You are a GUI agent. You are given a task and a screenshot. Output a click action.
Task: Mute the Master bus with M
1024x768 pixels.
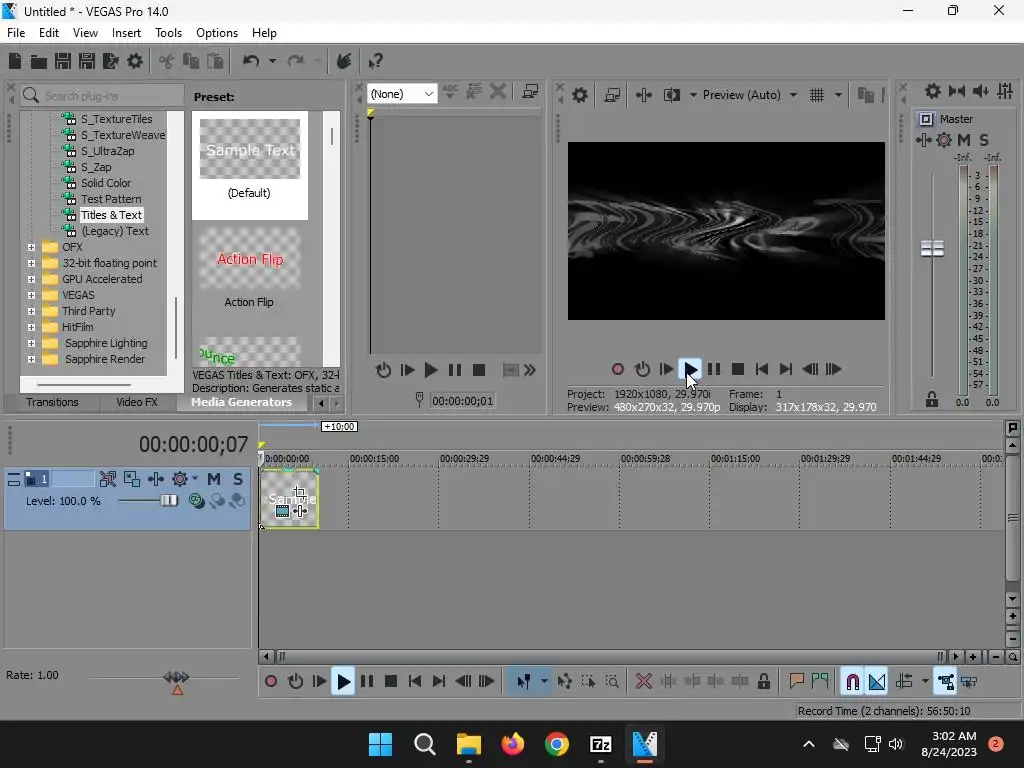click(964, 140)
